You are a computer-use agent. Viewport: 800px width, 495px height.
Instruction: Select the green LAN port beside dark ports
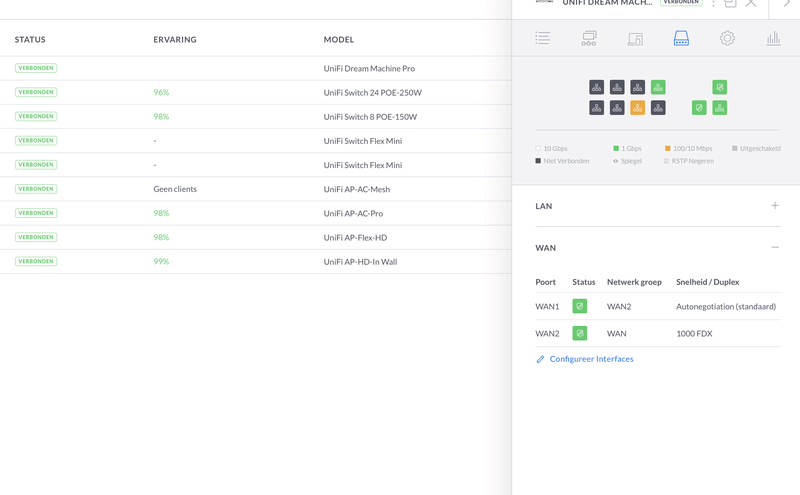click(x=658, y=87)
